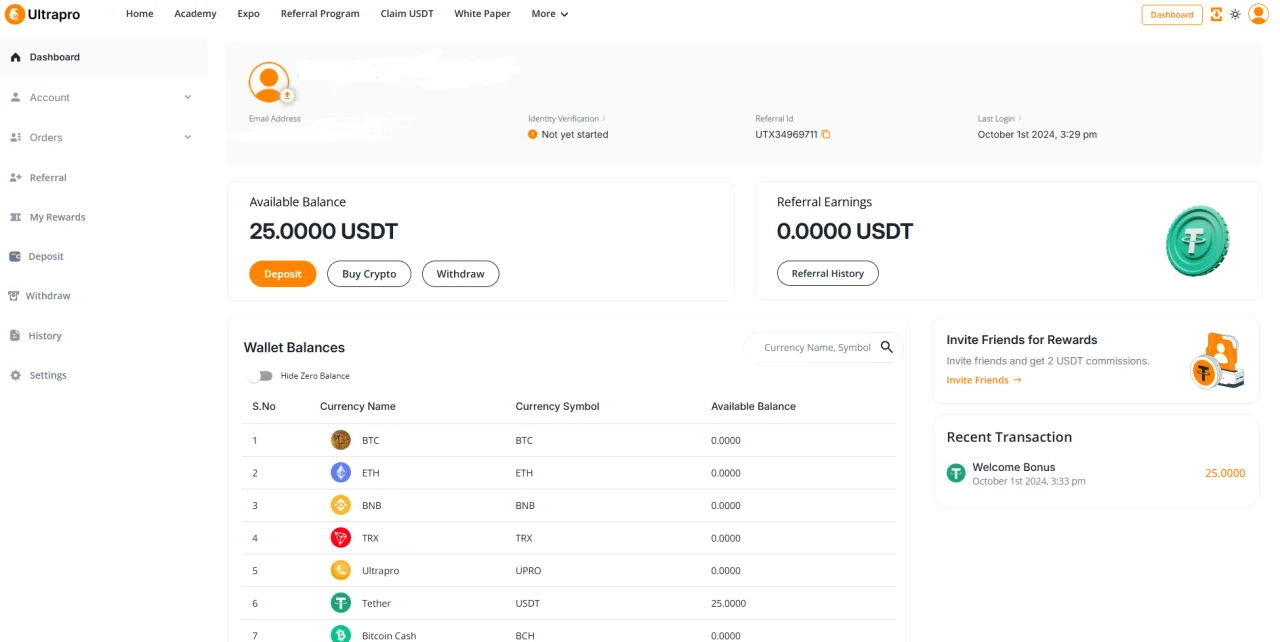Click the BTC coin icon in wallet table
The image size is (1280, 642).
pyautogui.click(x=341, y=440)
